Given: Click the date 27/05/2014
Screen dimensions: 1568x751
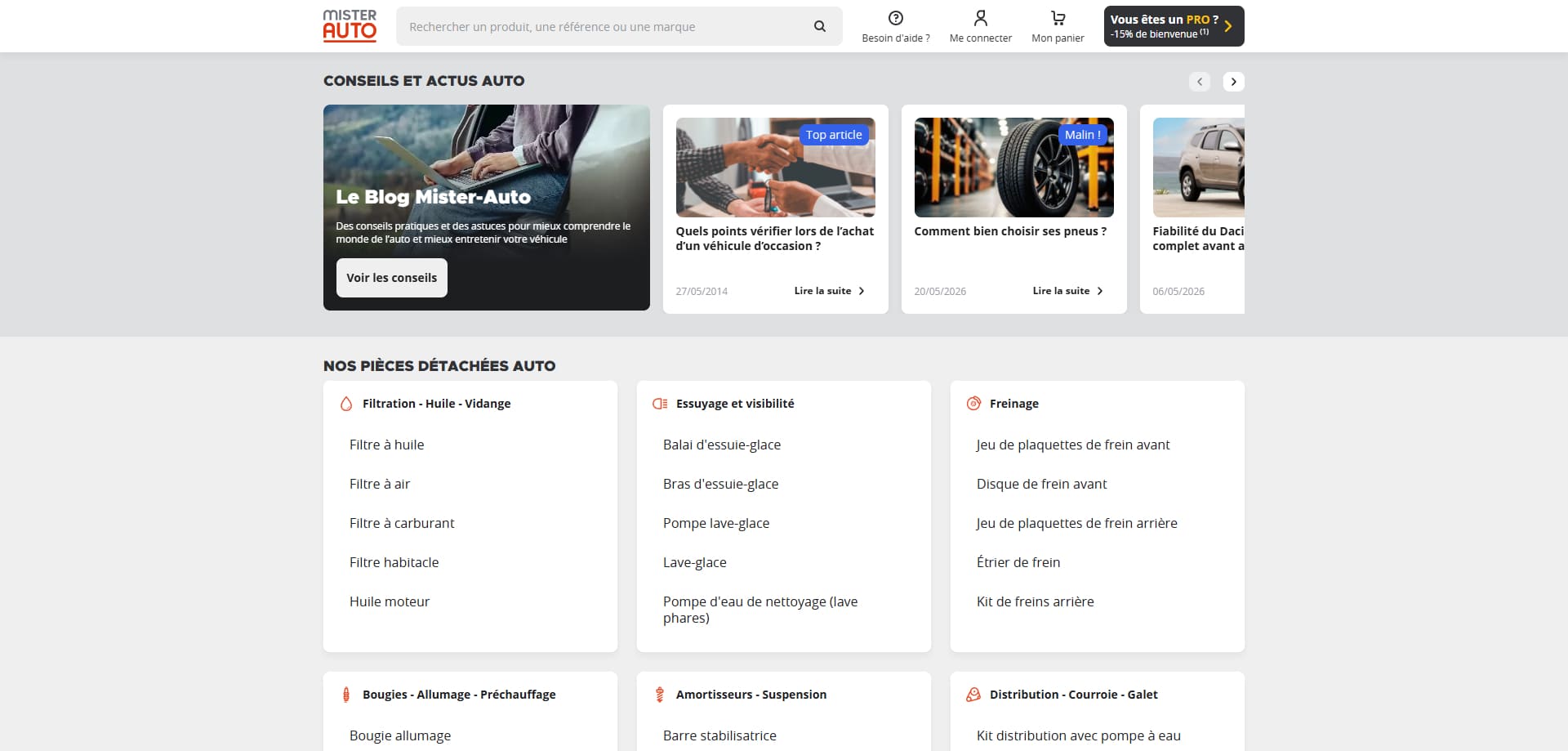Looking at the screenshot, I should (702, 291).
